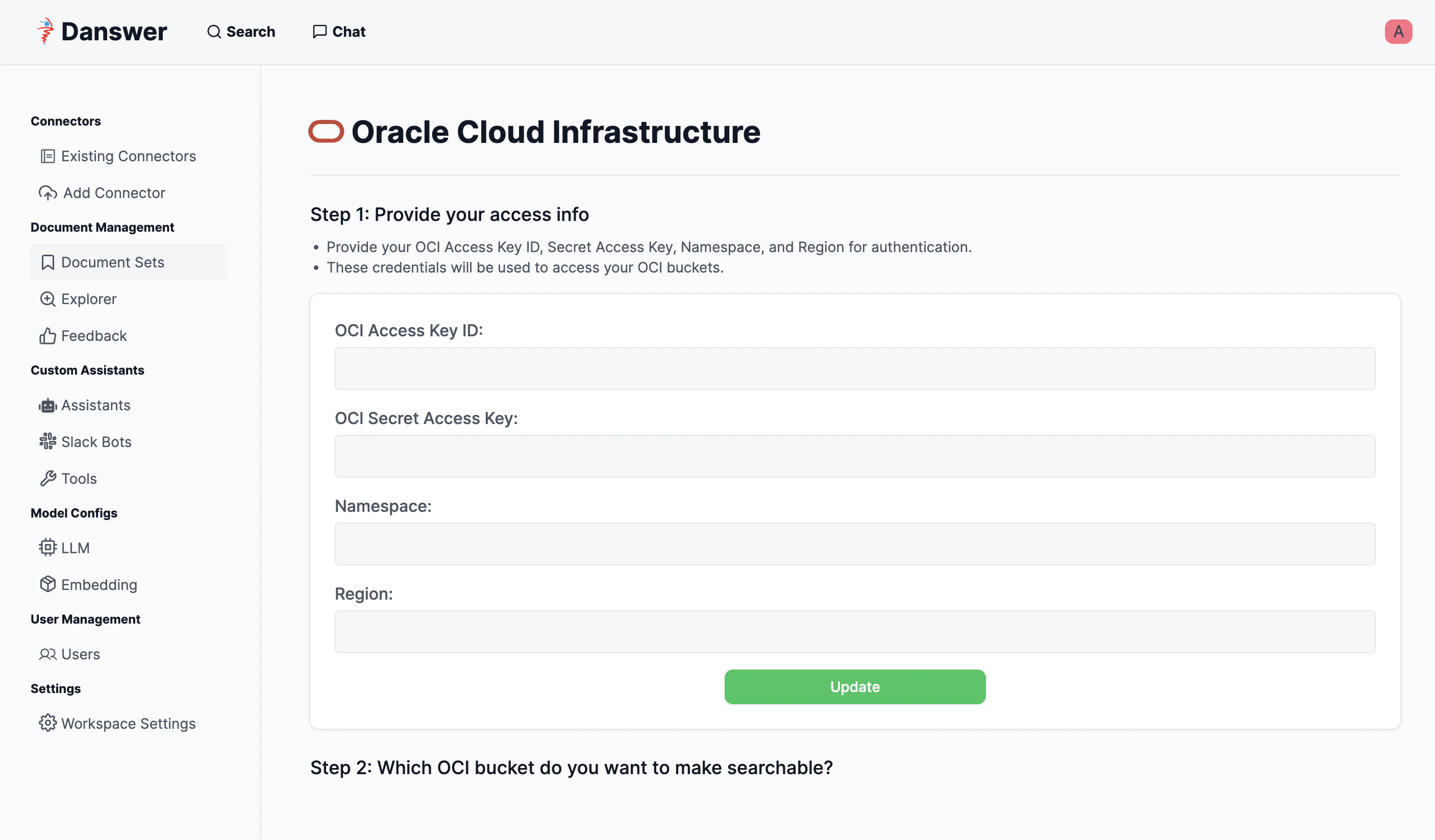Click the account avatar in top-right corner

point(1399,31)
